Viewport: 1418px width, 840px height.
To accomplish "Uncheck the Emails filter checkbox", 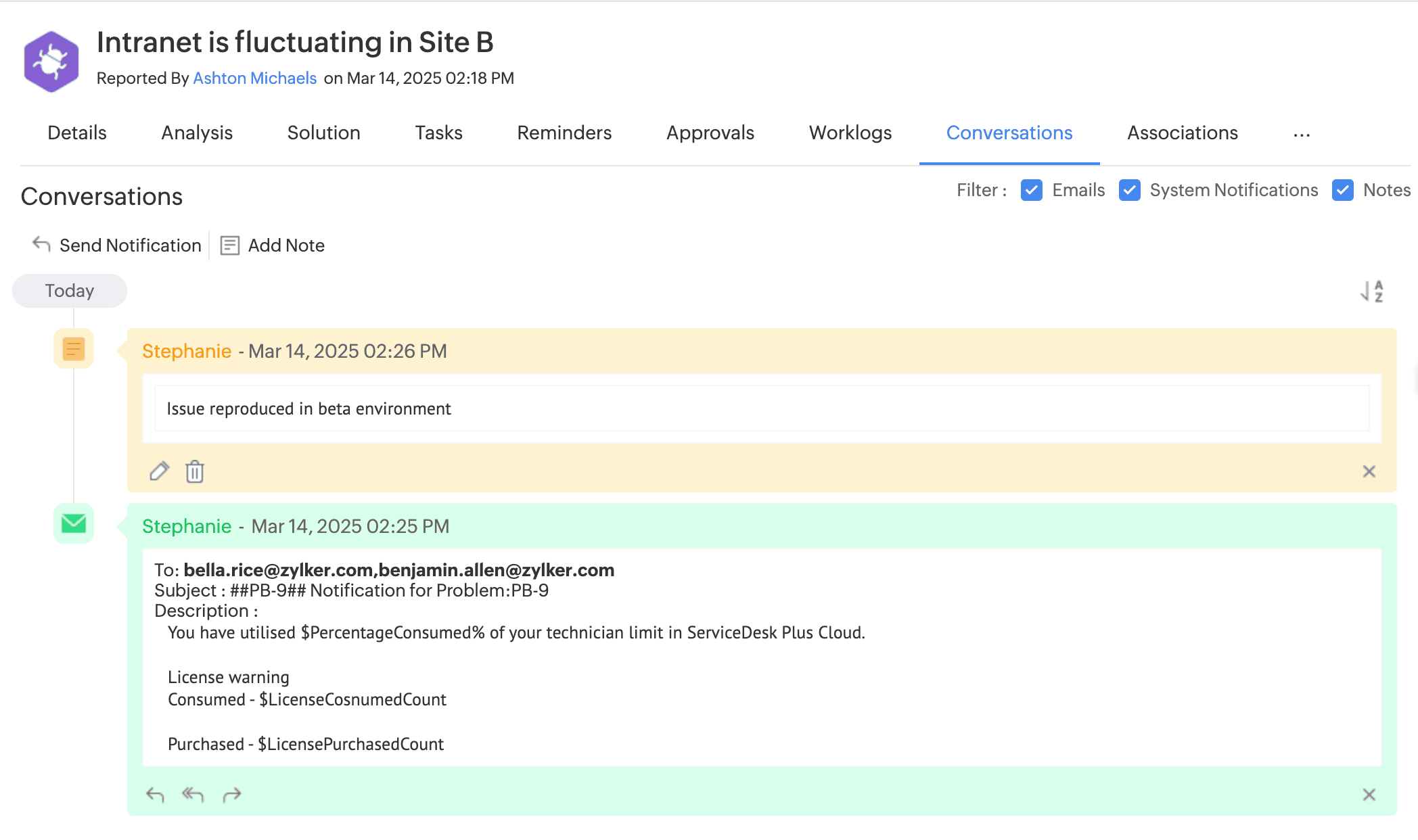I will click(x=1031, y=190).
